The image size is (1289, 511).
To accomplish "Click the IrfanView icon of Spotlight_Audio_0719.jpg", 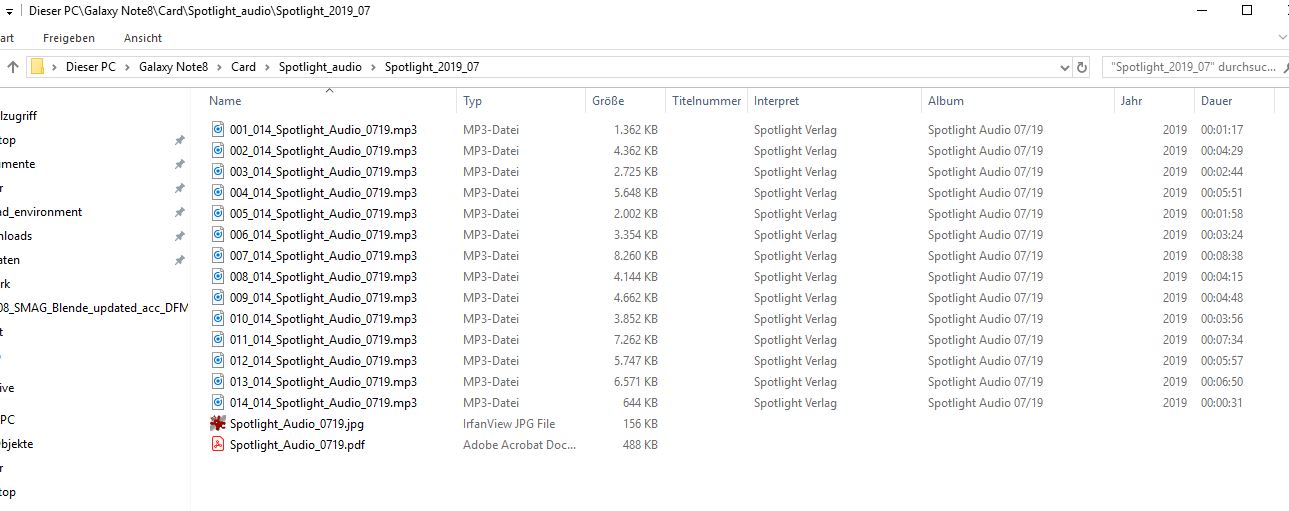I will [x=218, y=424].
